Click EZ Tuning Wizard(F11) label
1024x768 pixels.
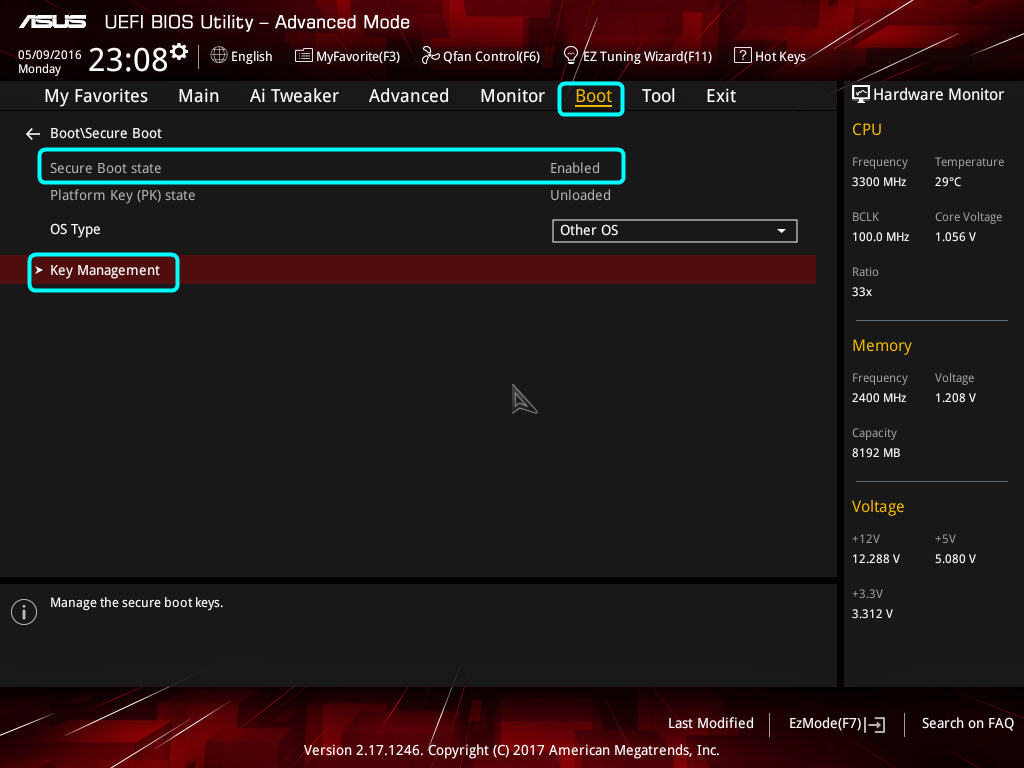[x=647, y=57]
